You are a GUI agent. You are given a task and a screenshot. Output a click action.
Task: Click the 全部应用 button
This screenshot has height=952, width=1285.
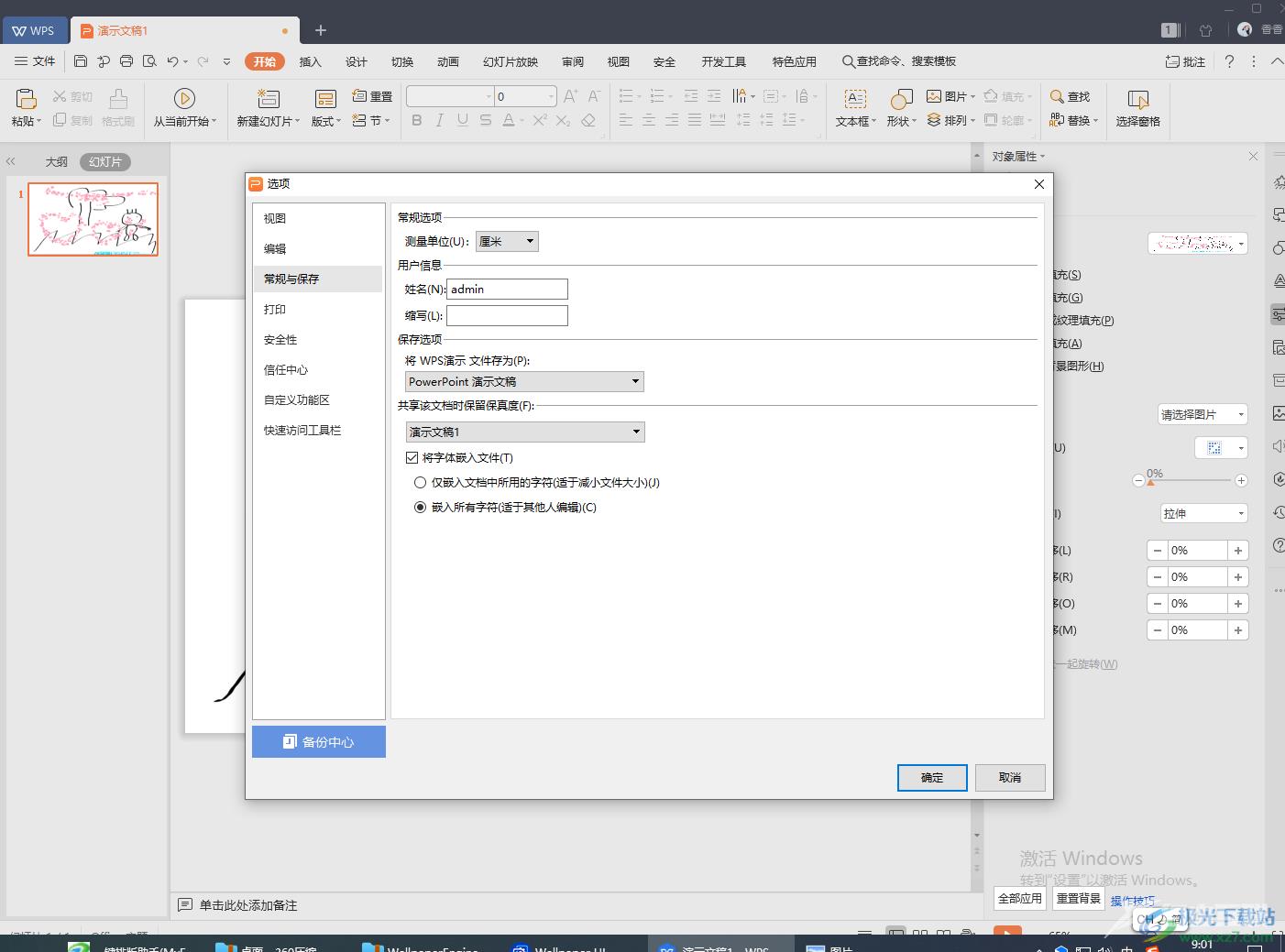tap(1020, 898)
